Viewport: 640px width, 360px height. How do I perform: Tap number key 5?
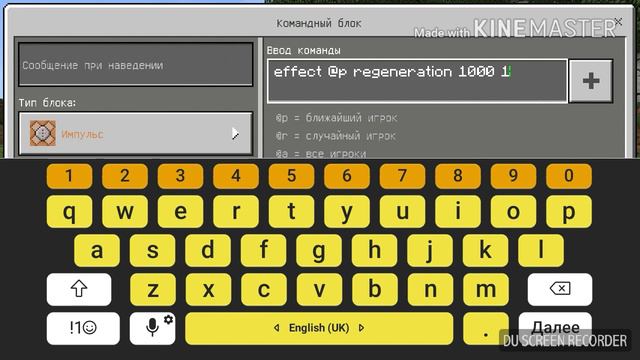tap(291, 176)
